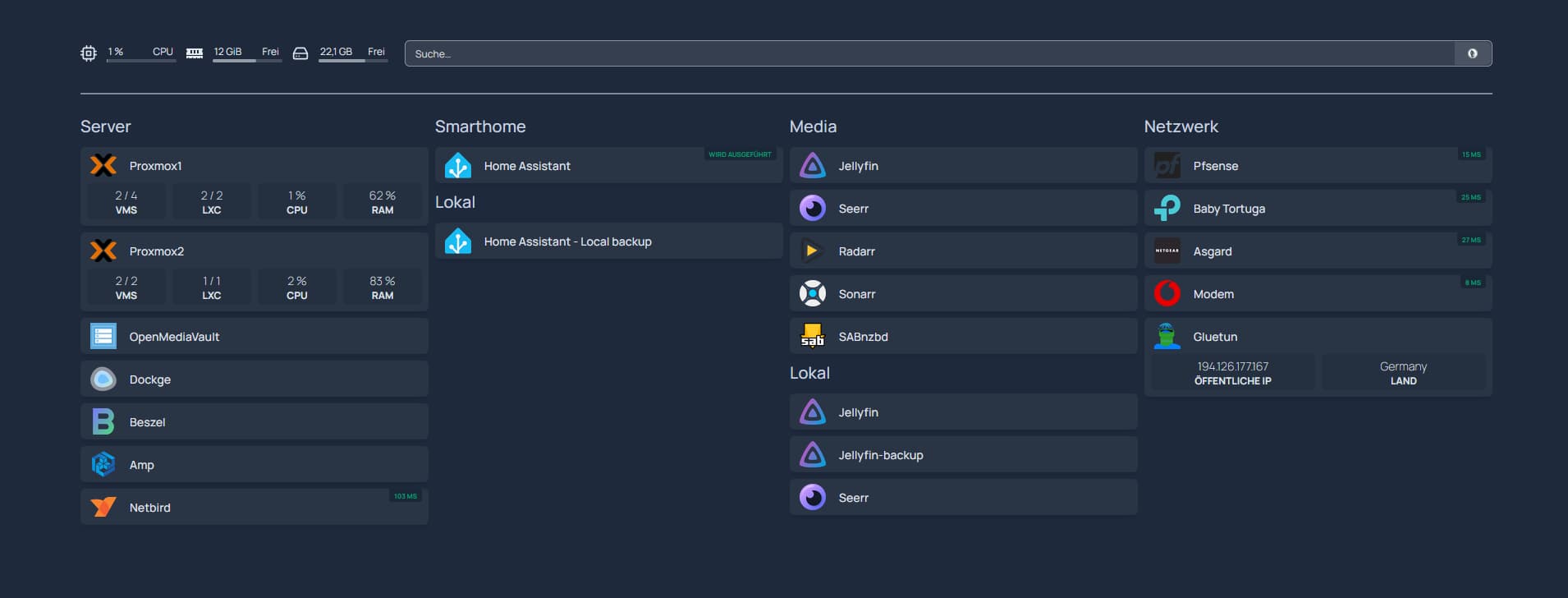The height and width of the screenshot is (598, 1568).
Task: Click the Dockge icon
Action: click(103, 379)
